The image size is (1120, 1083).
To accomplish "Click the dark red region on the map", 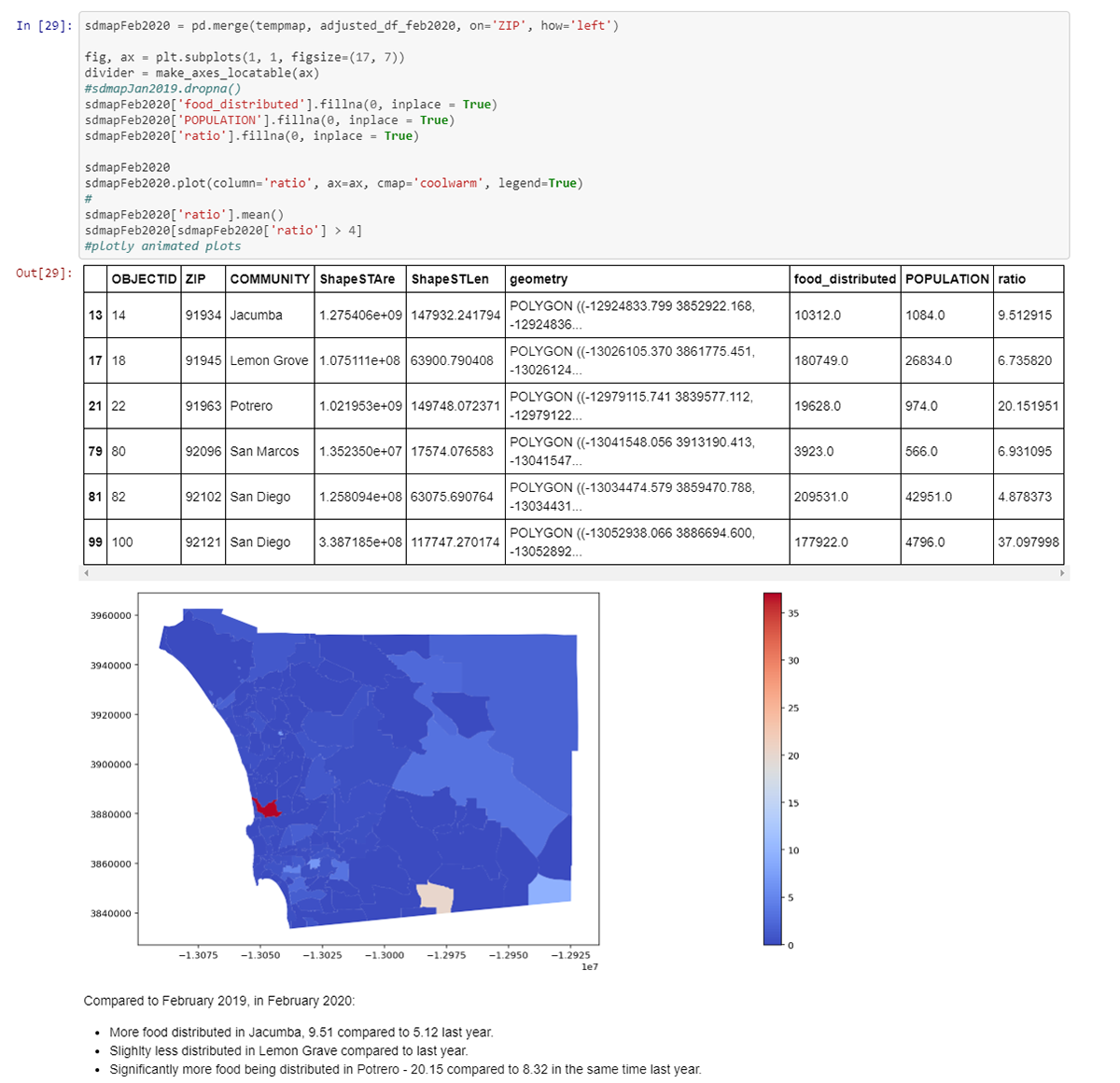I will [x=267, y=808].
